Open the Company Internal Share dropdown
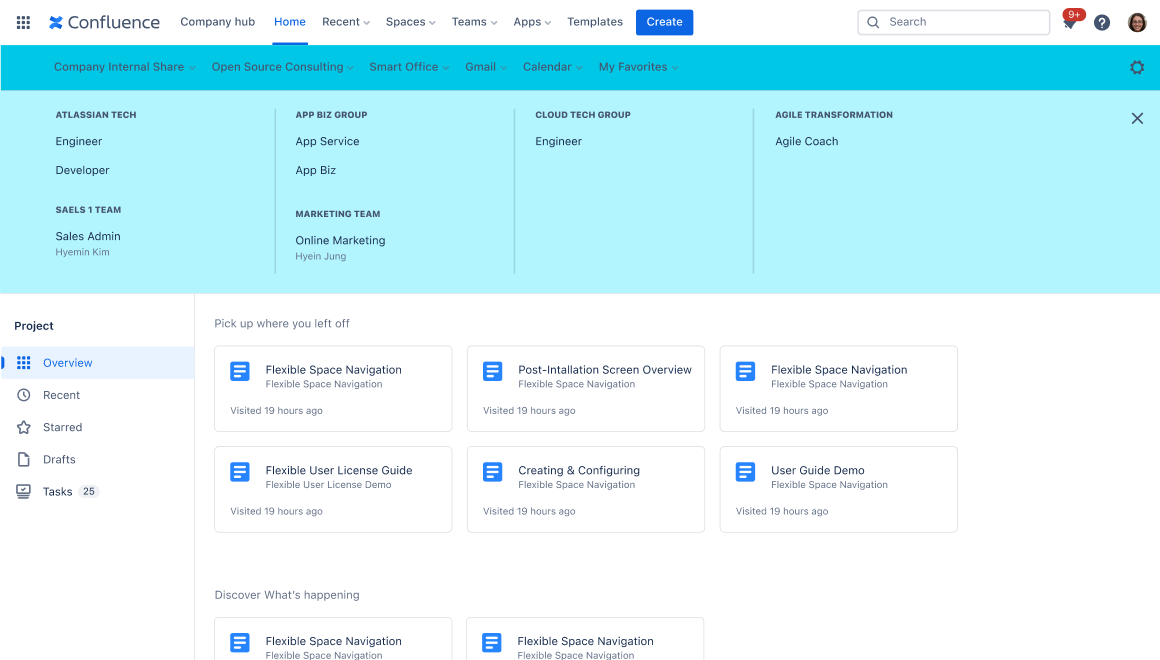 point(124,67)
